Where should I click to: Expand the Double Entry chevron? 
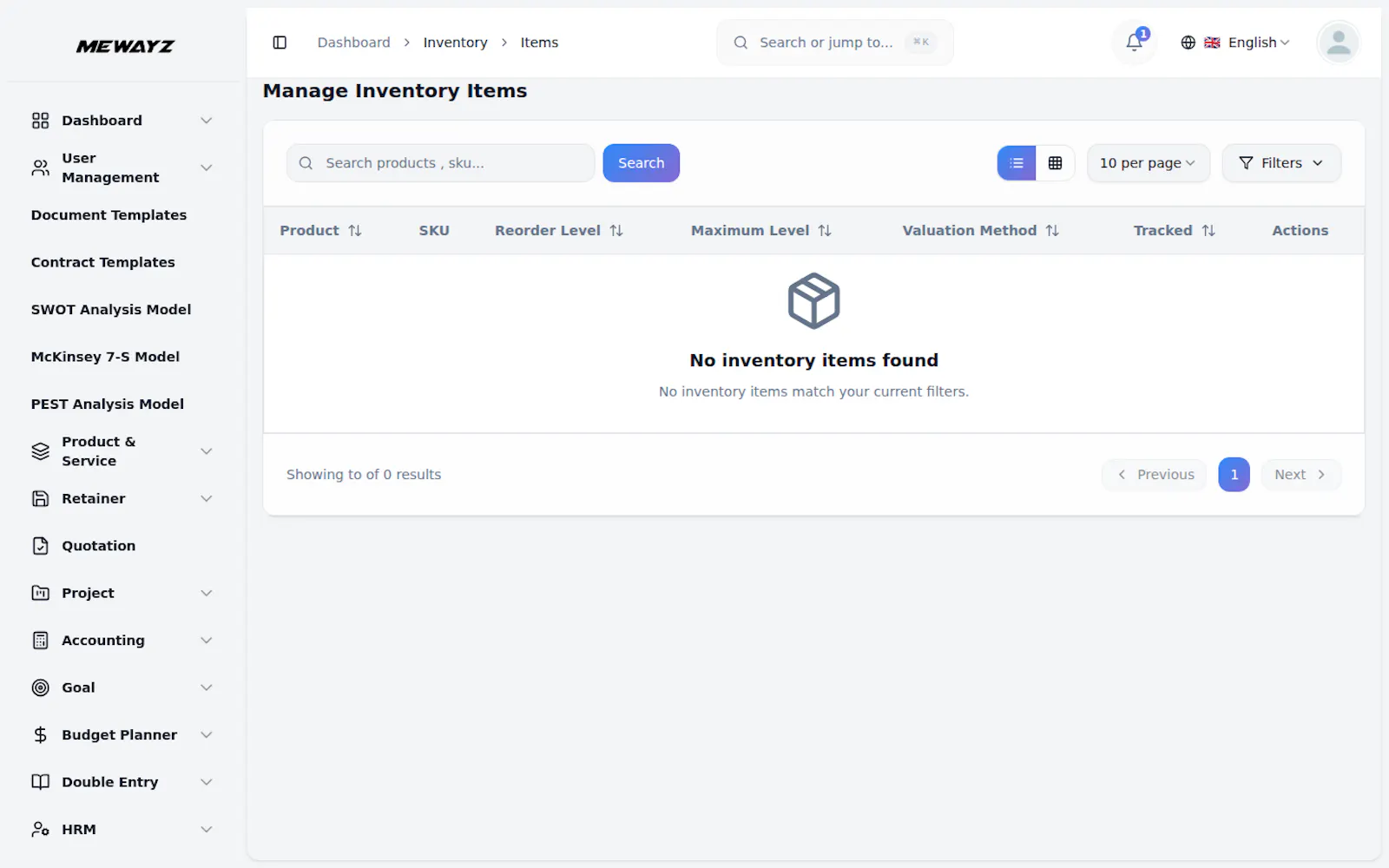click(x=207, y=782)
